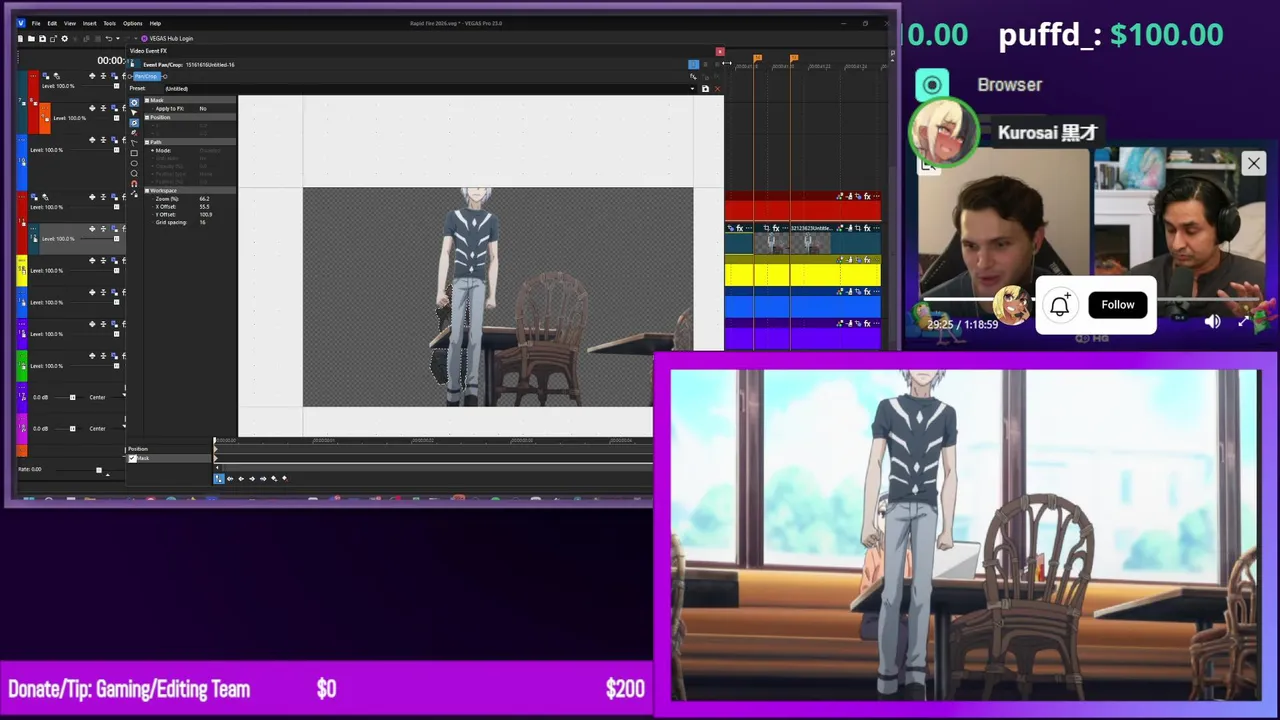Adjust the Rate slider handle
Image resolution: width=1280 pixels, height=720 pixels.
click(x=99, y=470)
